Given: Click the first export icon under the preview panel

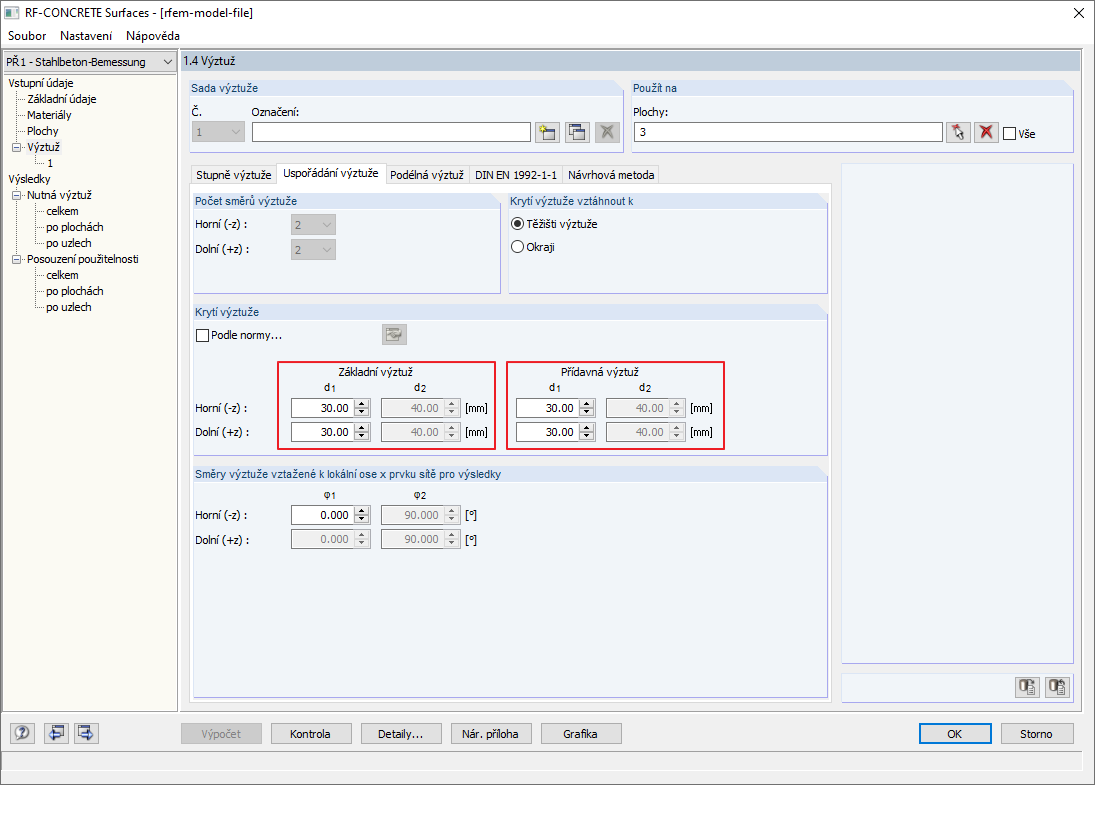Looking at the screenshot, I should tap(1027, 687).
